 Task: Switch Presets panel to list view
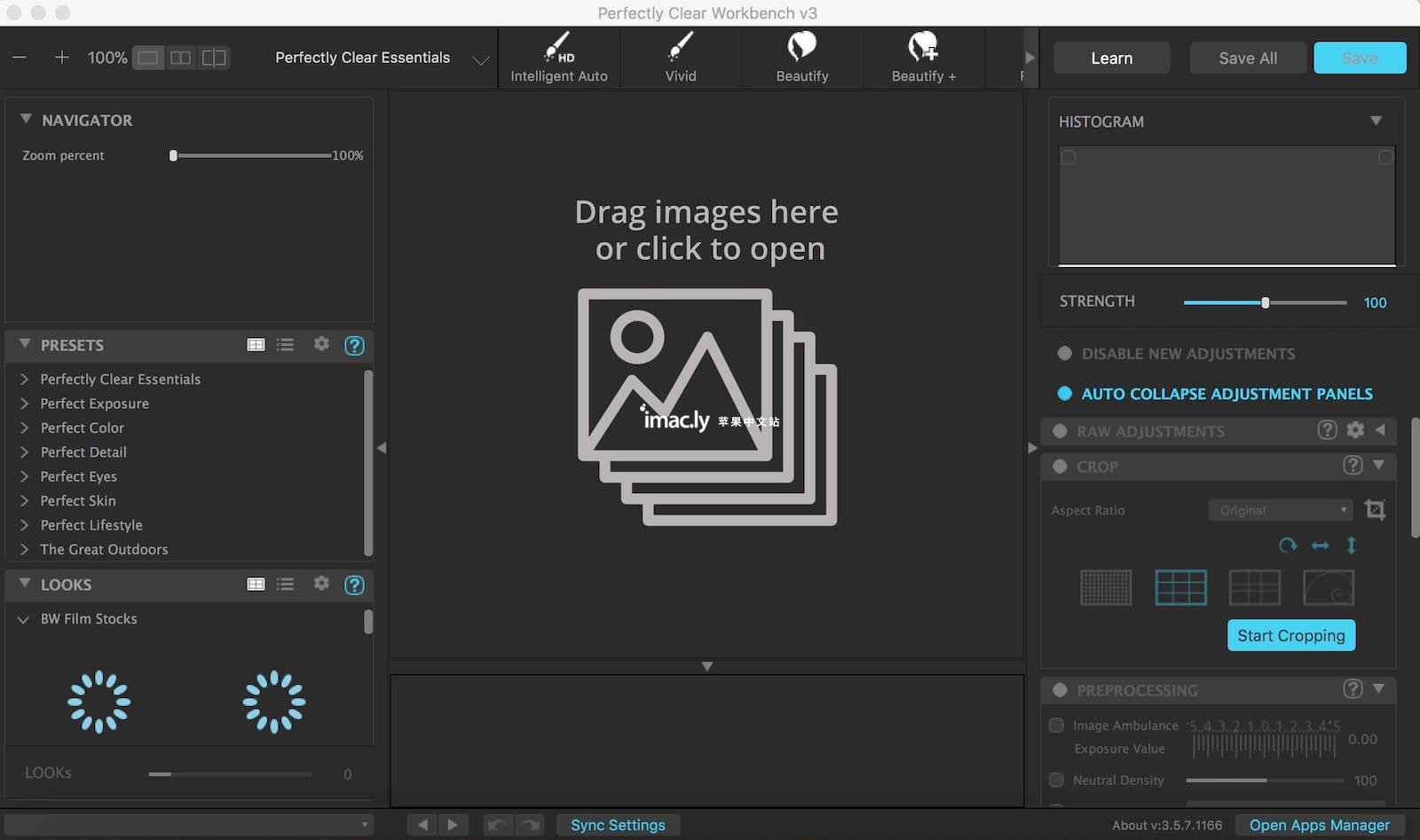point(285,344)
